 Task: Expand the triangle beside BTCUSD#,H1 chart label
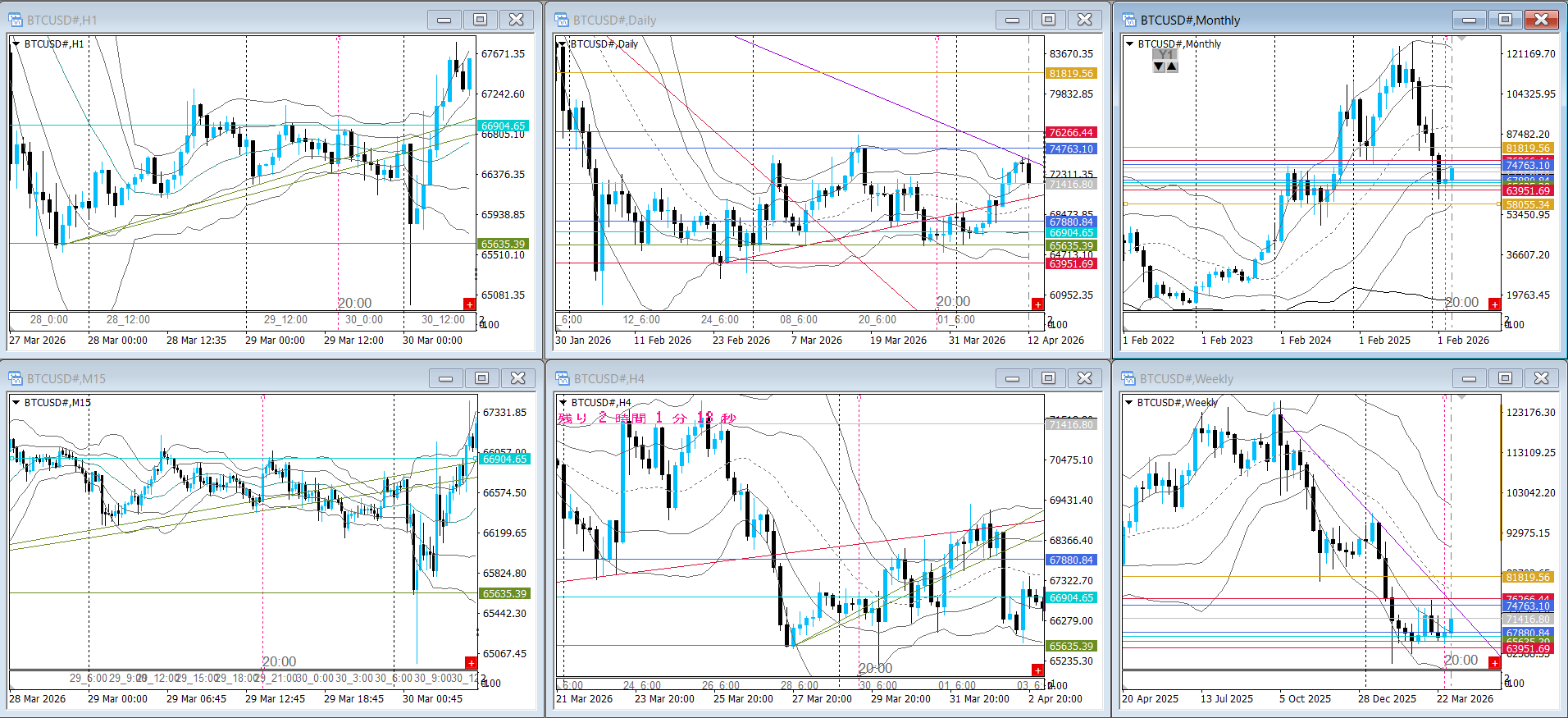coord(16,44)
